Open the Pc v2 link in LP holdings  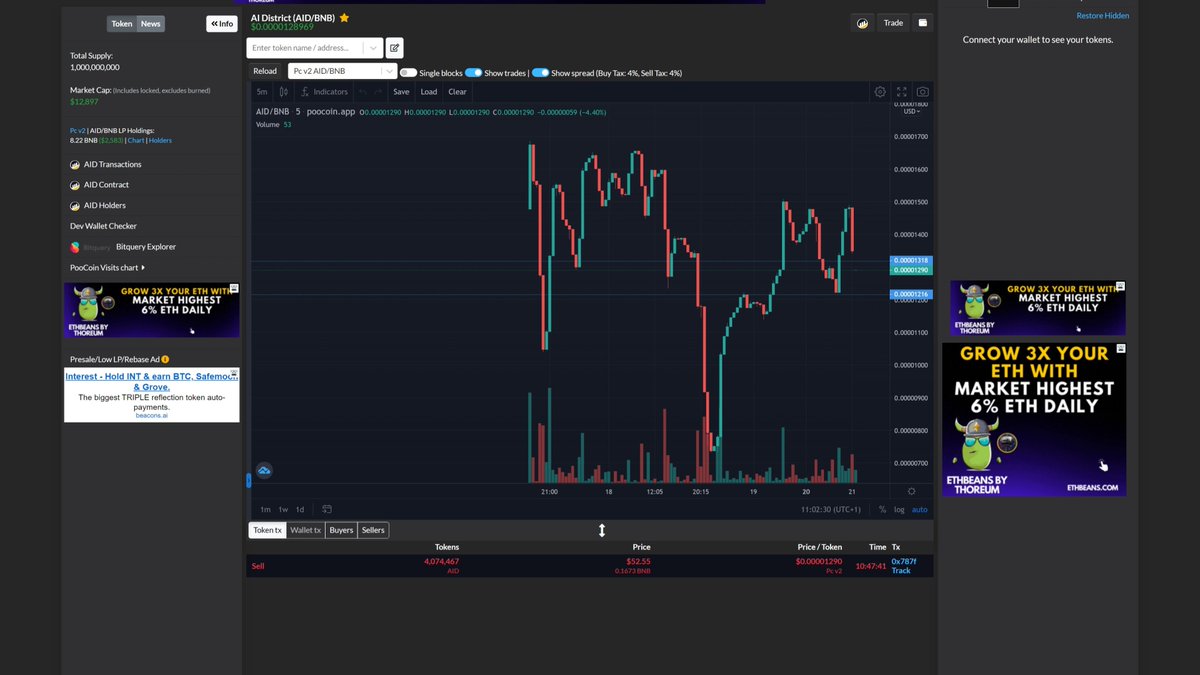(x=78, y=130)
